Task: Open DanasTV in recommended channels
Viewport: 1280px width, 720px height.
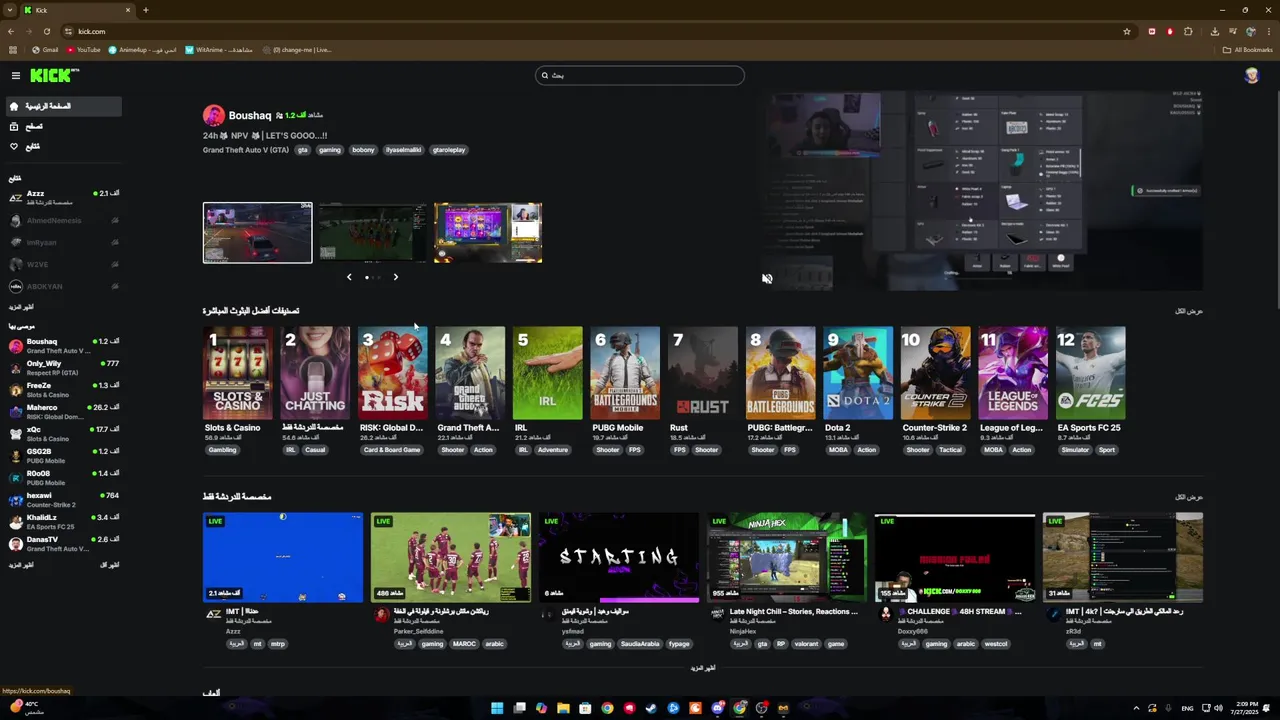Action: coord(64,544)
